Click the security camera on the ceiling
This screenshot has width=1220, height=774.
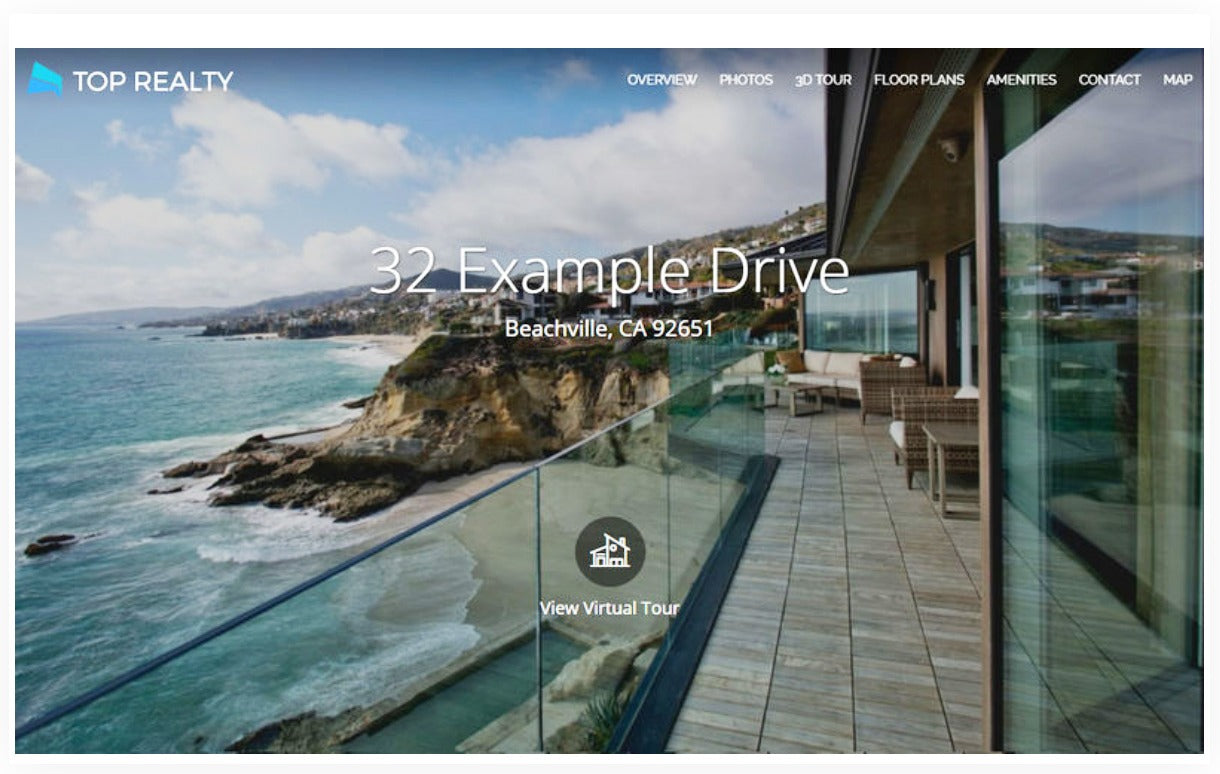(x=949, y=148)
